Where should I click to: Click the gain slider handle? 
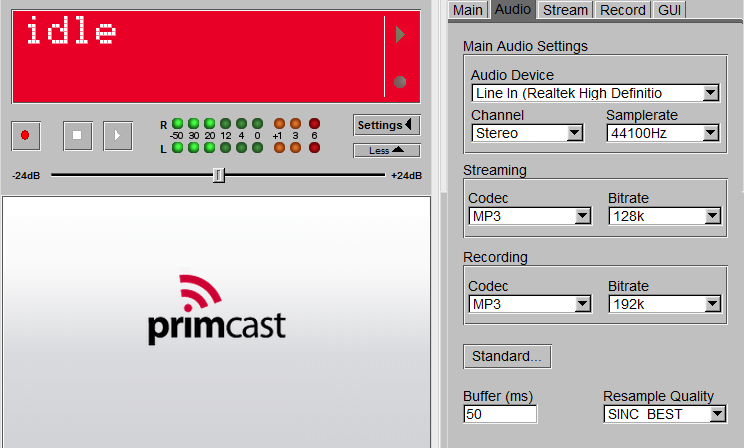[218, 175]
